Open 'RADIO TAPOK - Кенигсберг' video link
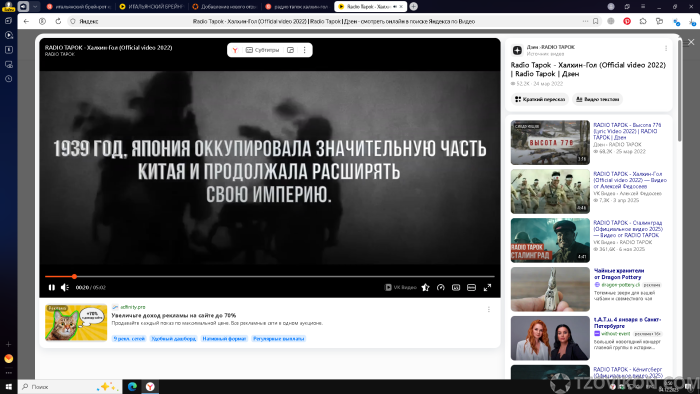This screenshot has height=394, width=700. 628,372
